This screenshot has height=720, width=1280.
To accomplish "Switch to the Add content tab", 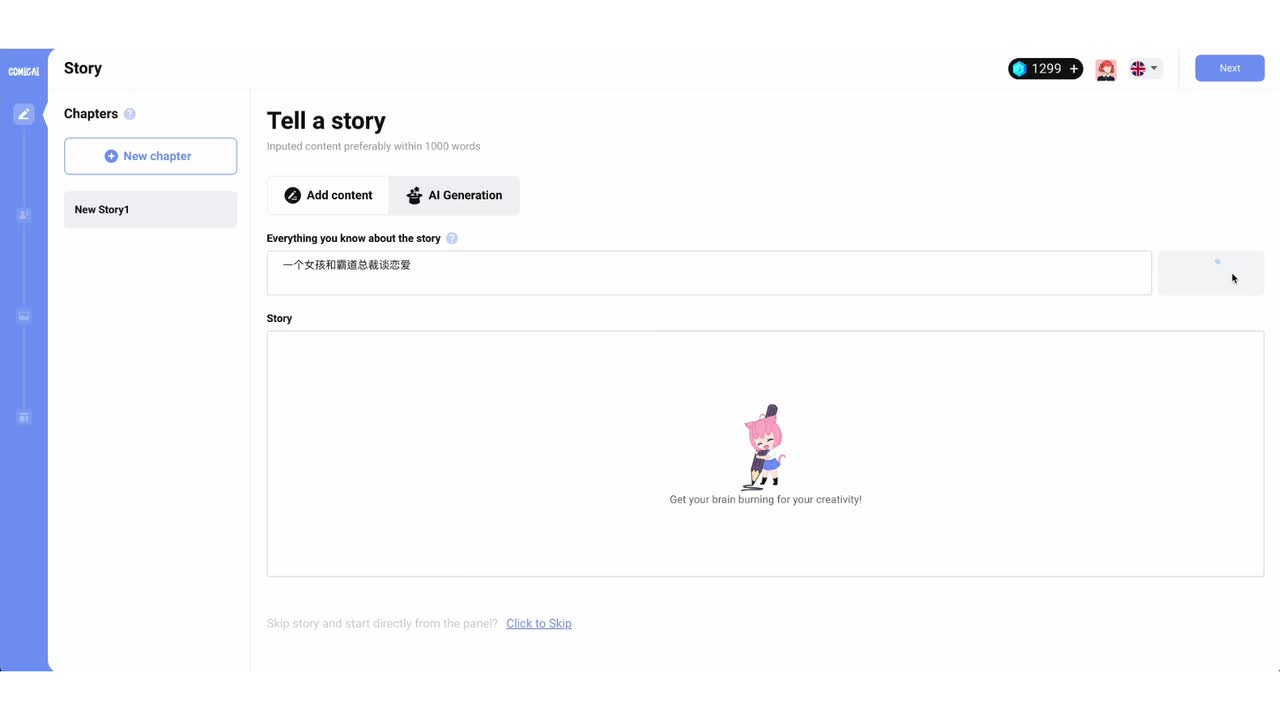I will (x=328, y=195).
